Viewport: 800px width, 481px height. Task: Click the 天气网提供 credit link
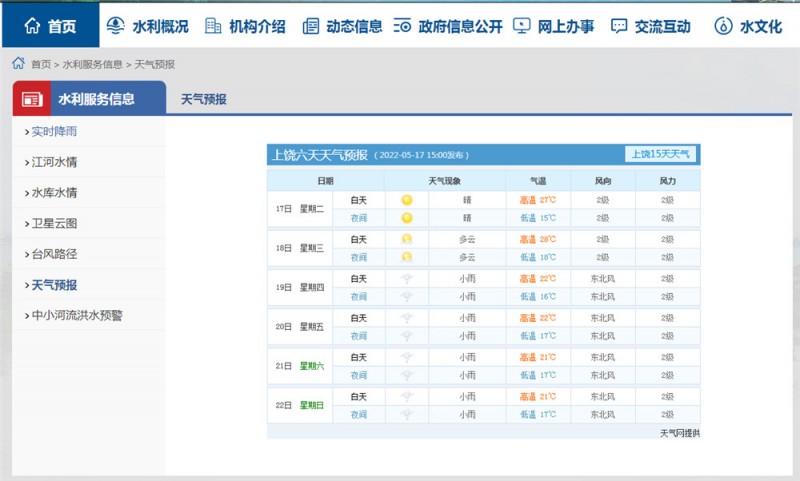680,433
